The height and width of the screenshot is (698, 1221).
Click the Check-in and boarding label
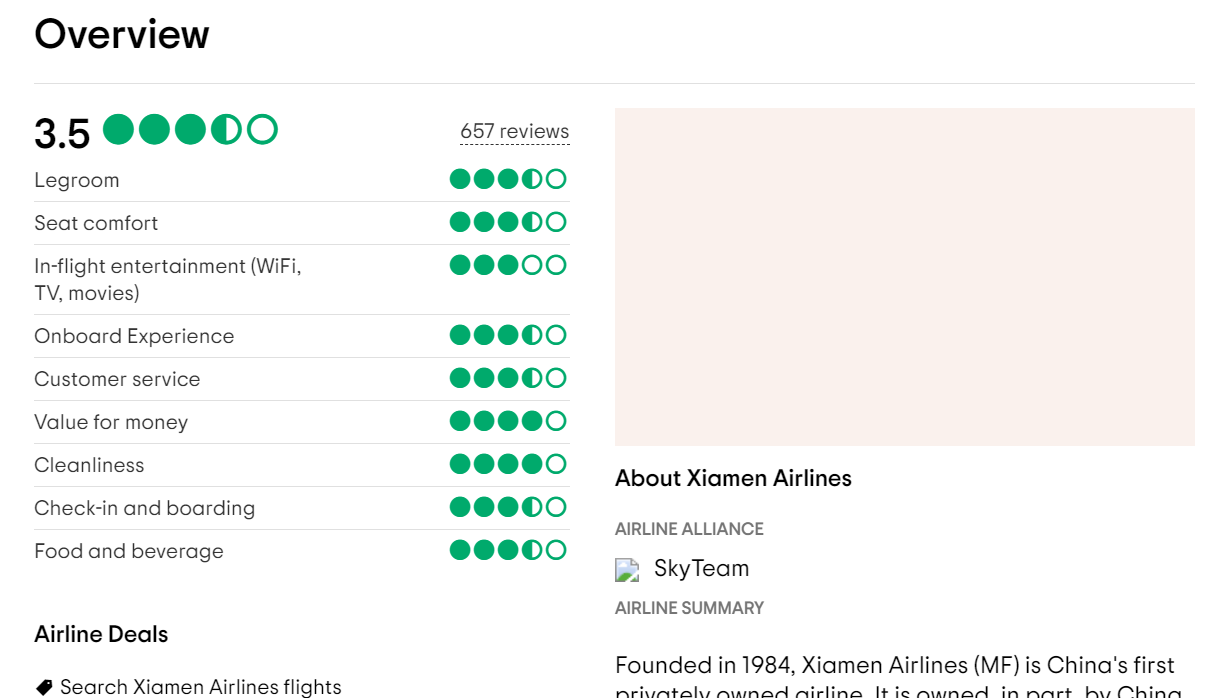click(145, 508)
